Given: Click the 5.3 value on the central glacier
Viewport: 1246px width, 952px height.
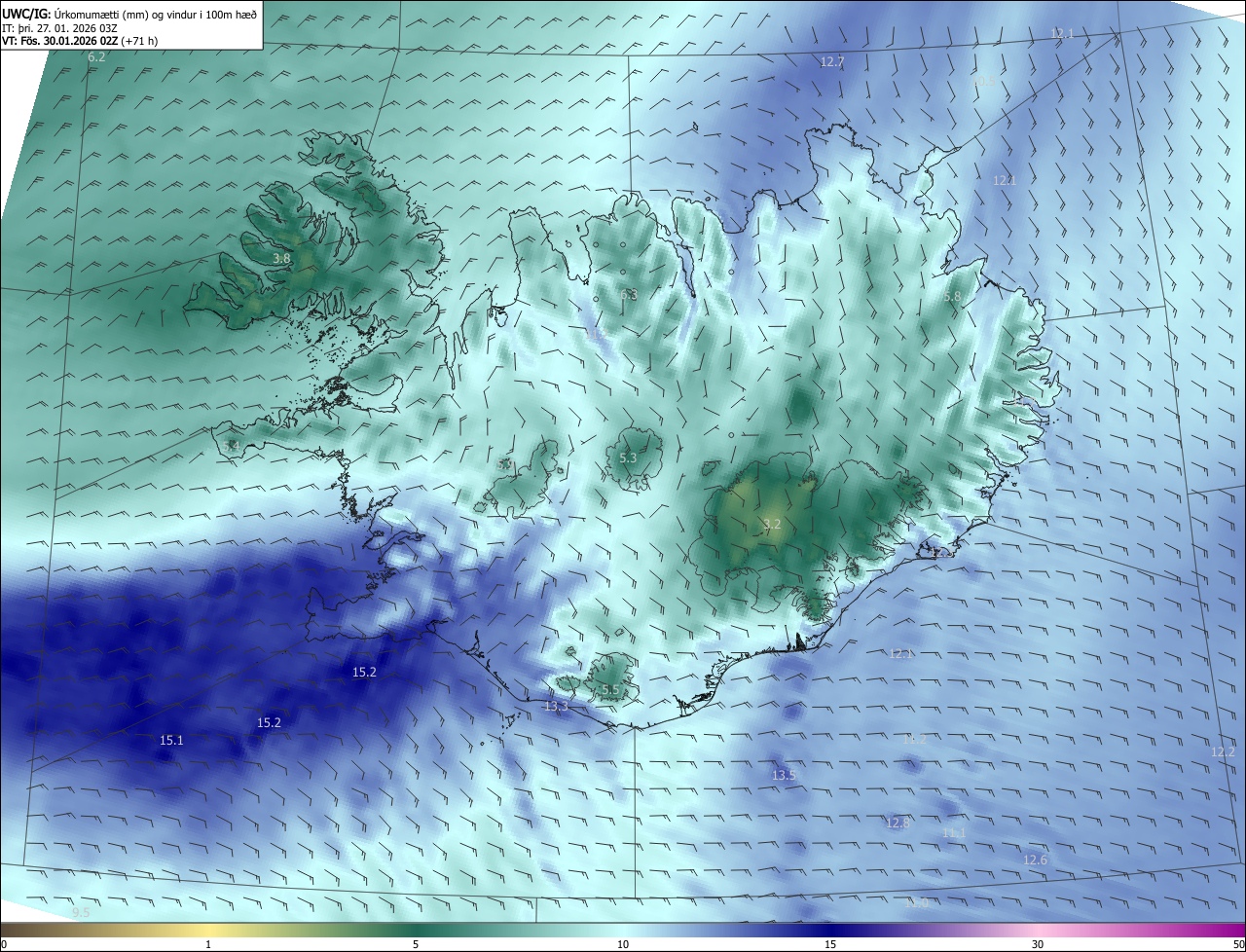Looking at the screenshot, I should point(628,458).
